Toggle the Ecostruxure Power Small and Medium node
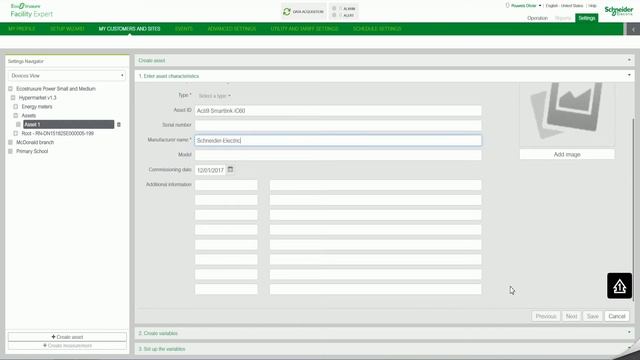The image size is (640, 360). 11,89
